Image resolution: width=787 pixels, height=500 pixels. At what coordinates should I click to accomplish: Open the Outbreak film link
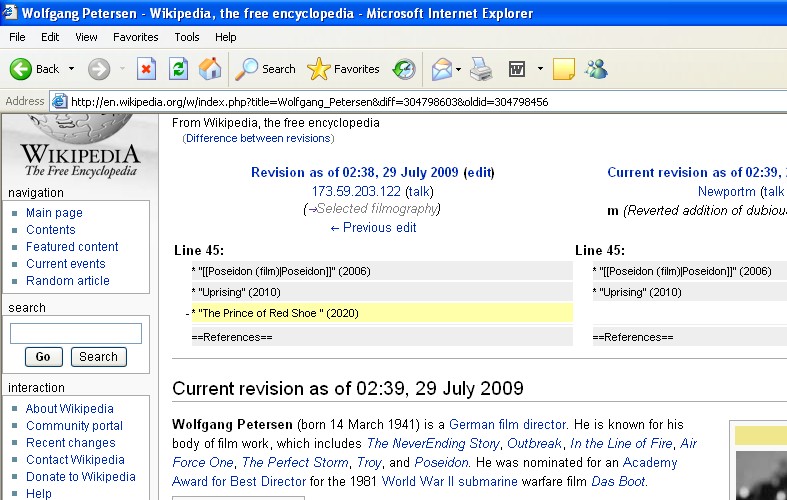534,444
